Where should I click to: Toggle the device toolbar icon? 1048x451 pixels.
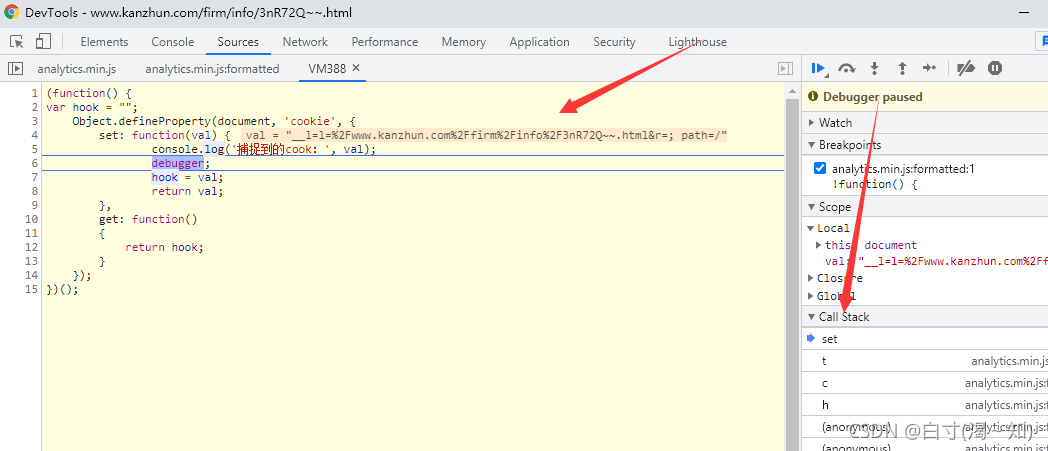point(43,41)
